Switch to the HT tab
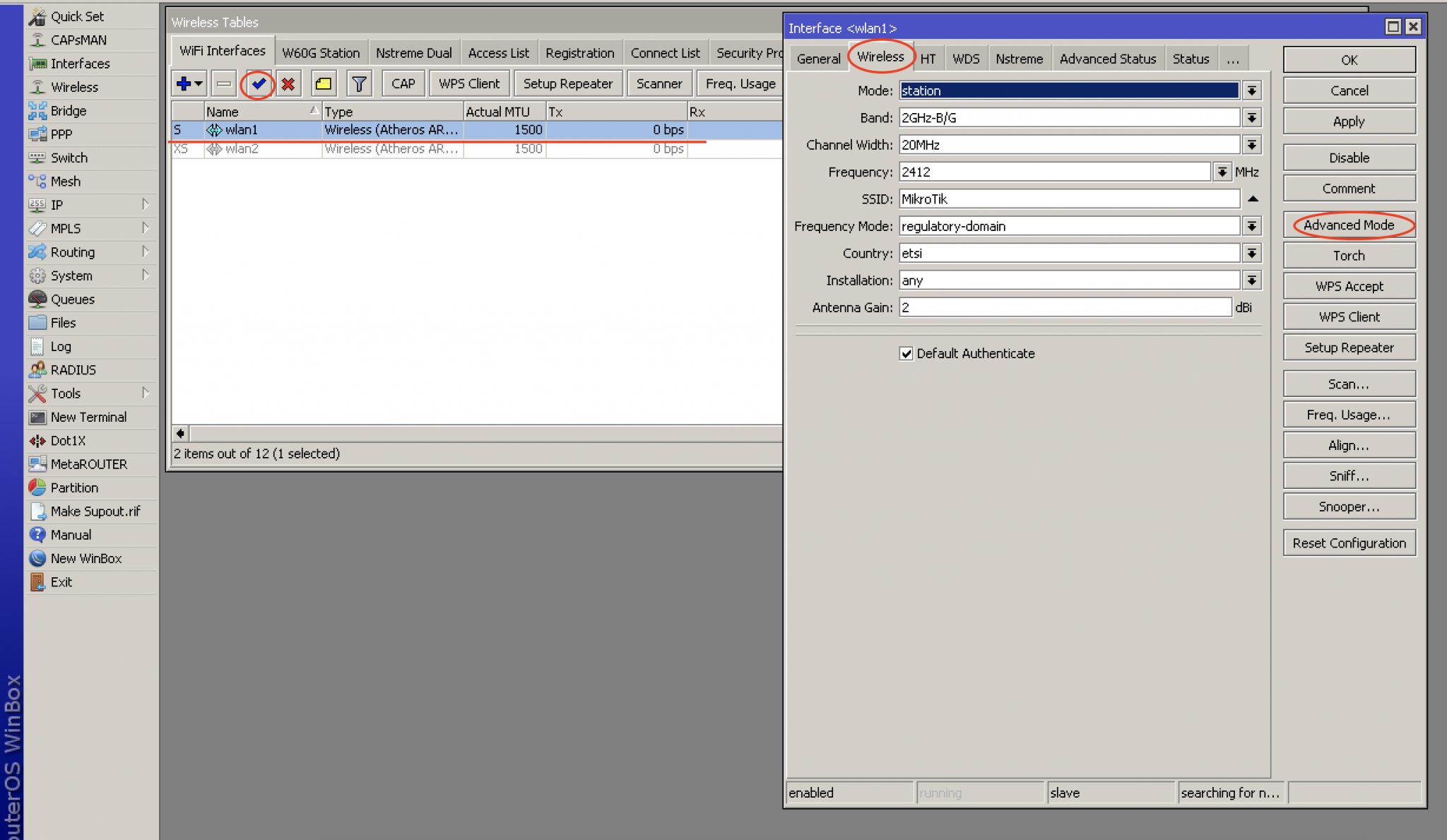The height and width of the screenshot is (840, 1447). point(928,59)
